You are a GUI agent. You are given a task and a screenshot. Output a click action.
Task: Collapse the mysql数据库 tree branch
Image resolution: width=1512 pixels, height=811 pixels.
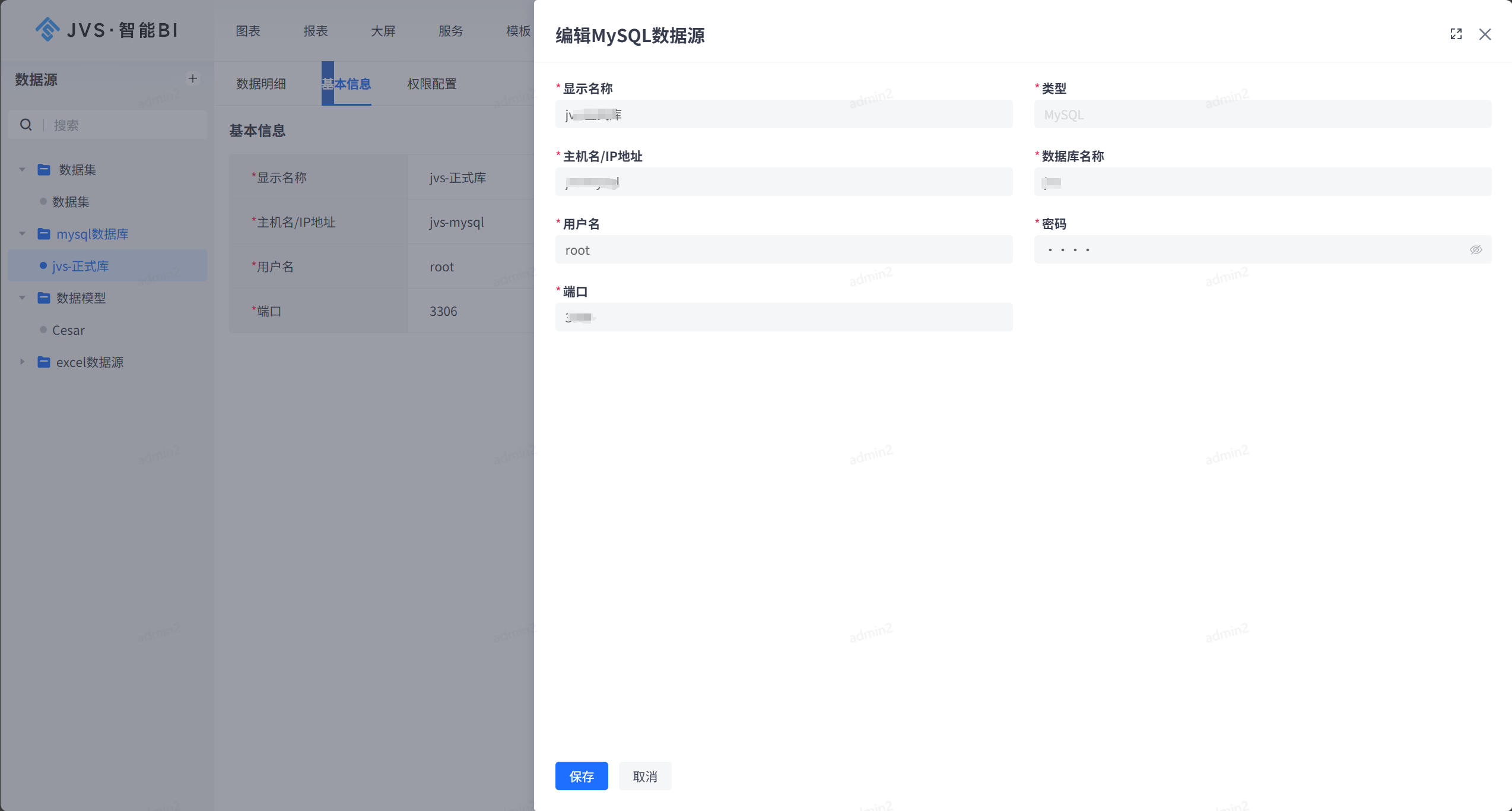pyautogui.click(x=22, y=233)
